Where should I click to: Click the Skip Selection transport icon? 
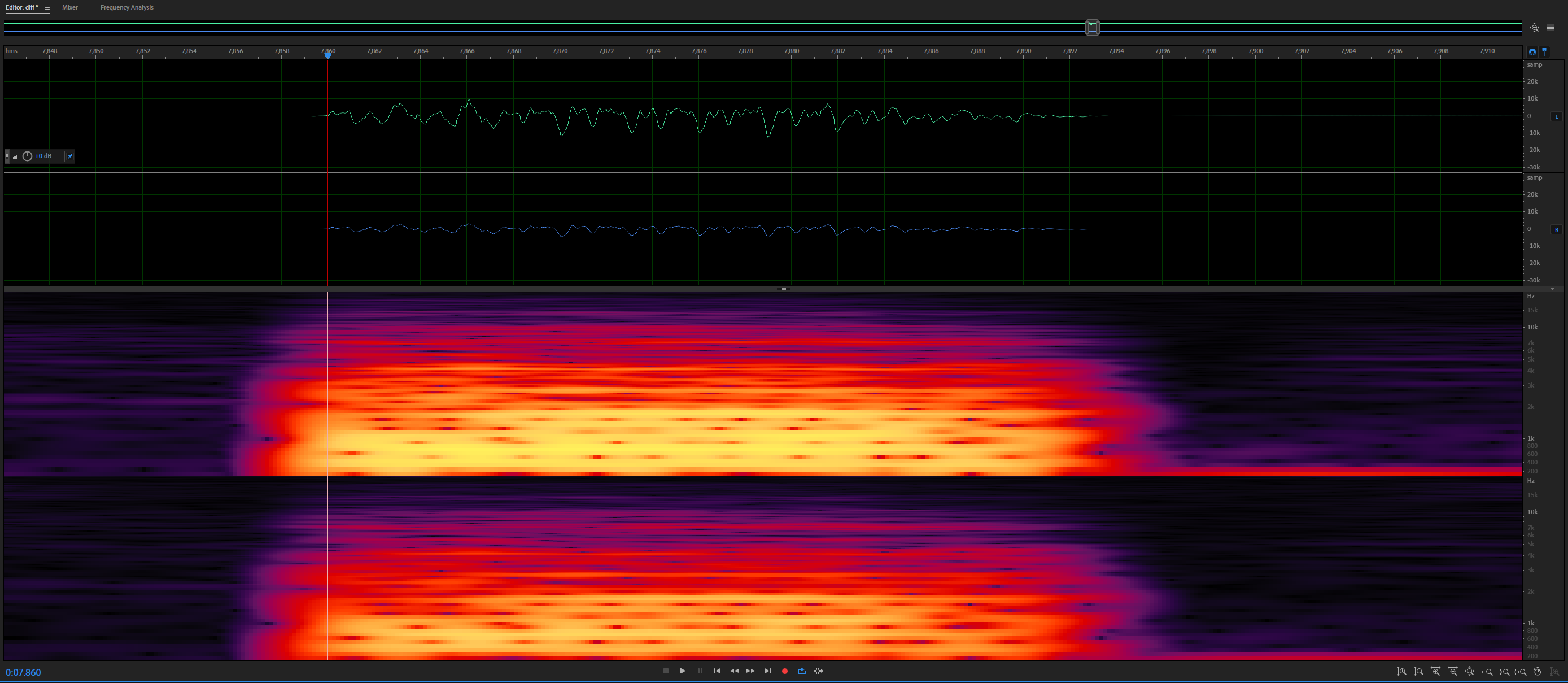coord(819,671)
